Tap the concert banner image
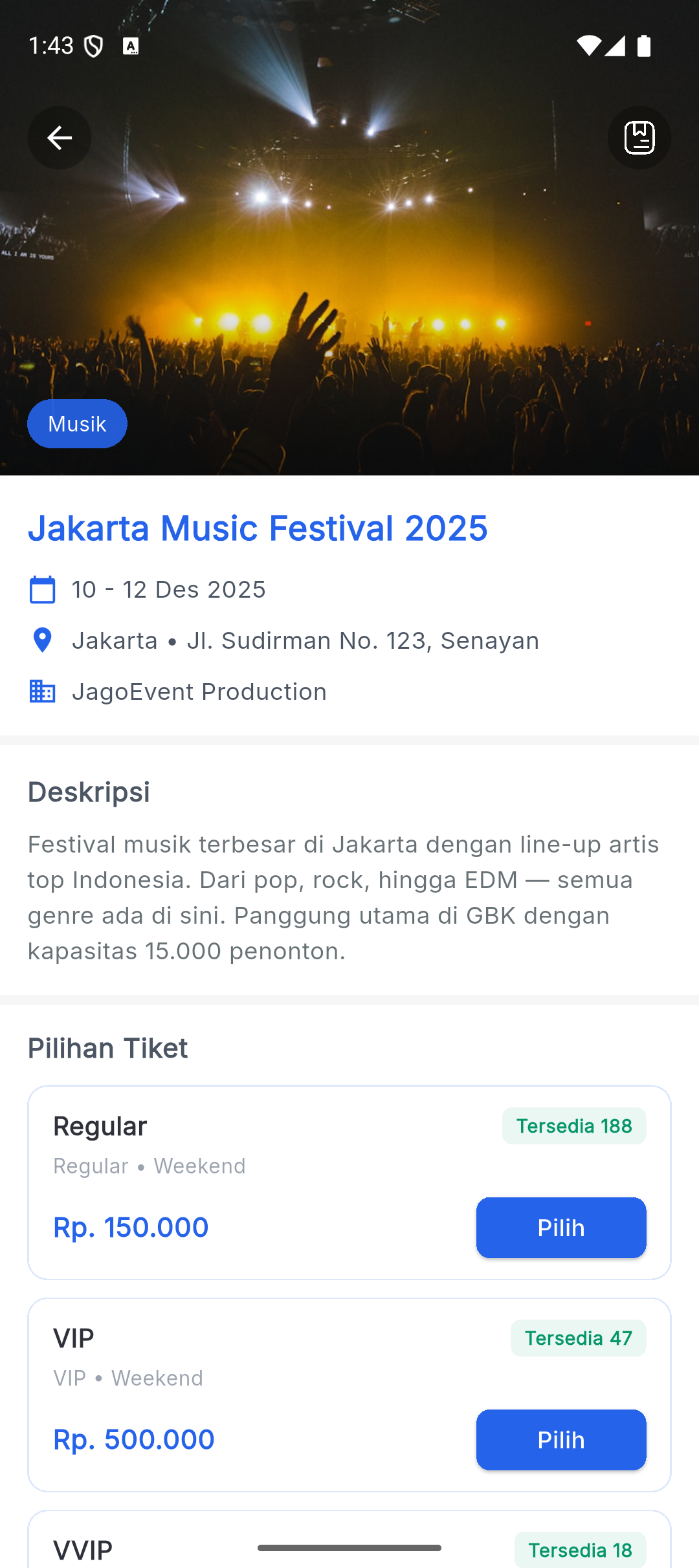This screenshot has height=1568, width=699. pos(349,272)
